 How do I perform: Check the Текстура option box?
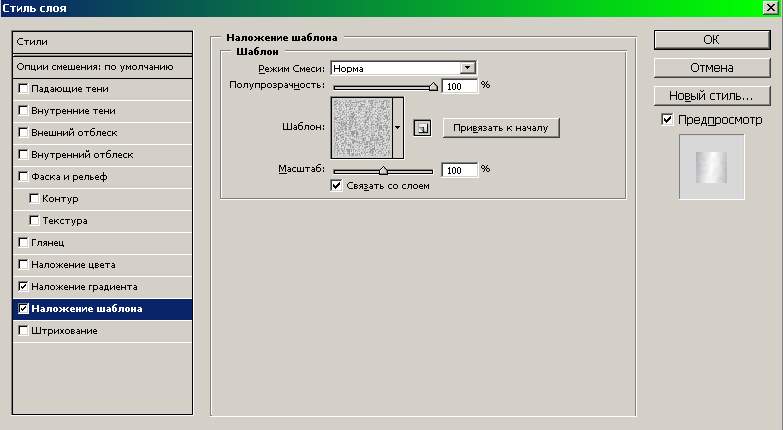pyautogui.click(x=34, y=220)
